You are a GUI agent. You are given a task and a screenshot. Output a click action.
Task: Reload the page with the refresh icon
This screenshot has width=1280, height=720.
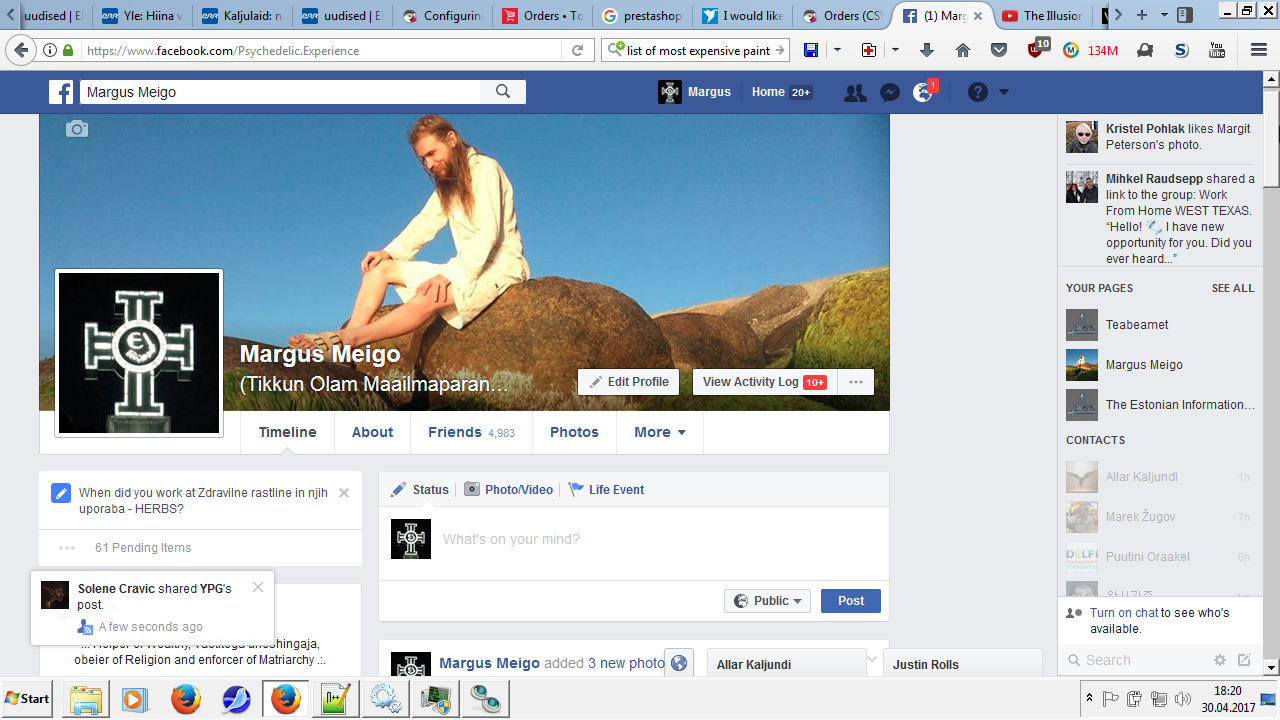click(577, 50)
